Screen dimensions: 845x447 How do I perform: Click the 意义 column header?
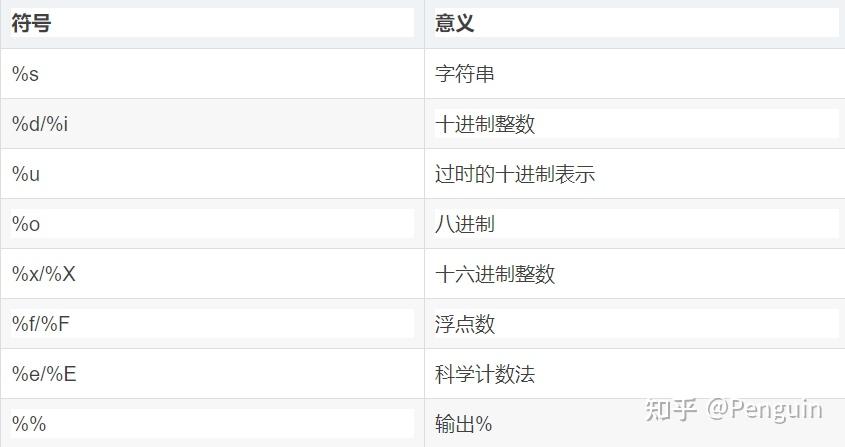point(455,24)
